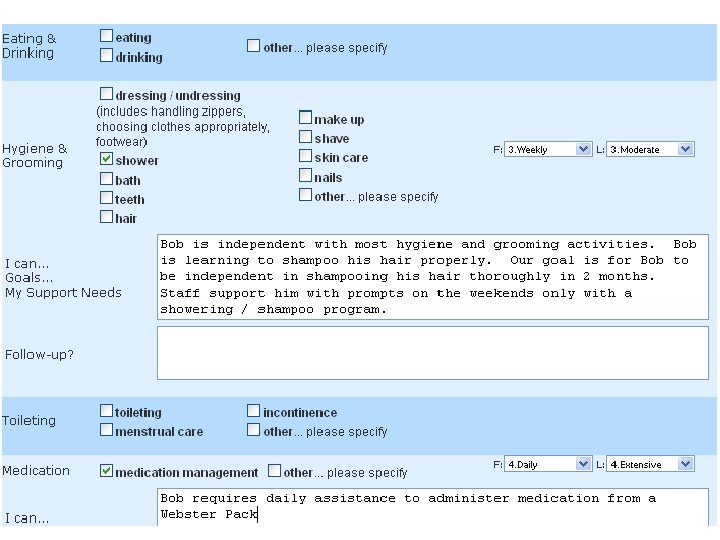The height and width of the screenshot is (540, 720).
Task: Tick the toileting checkbox
Action: pos(106,411)
